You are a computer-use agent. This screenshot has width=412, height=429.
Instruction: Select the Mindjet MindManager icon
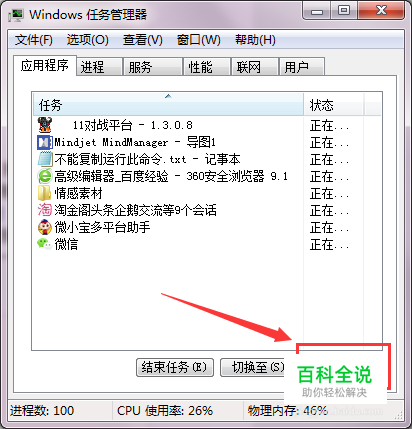(x=45, y=143)
